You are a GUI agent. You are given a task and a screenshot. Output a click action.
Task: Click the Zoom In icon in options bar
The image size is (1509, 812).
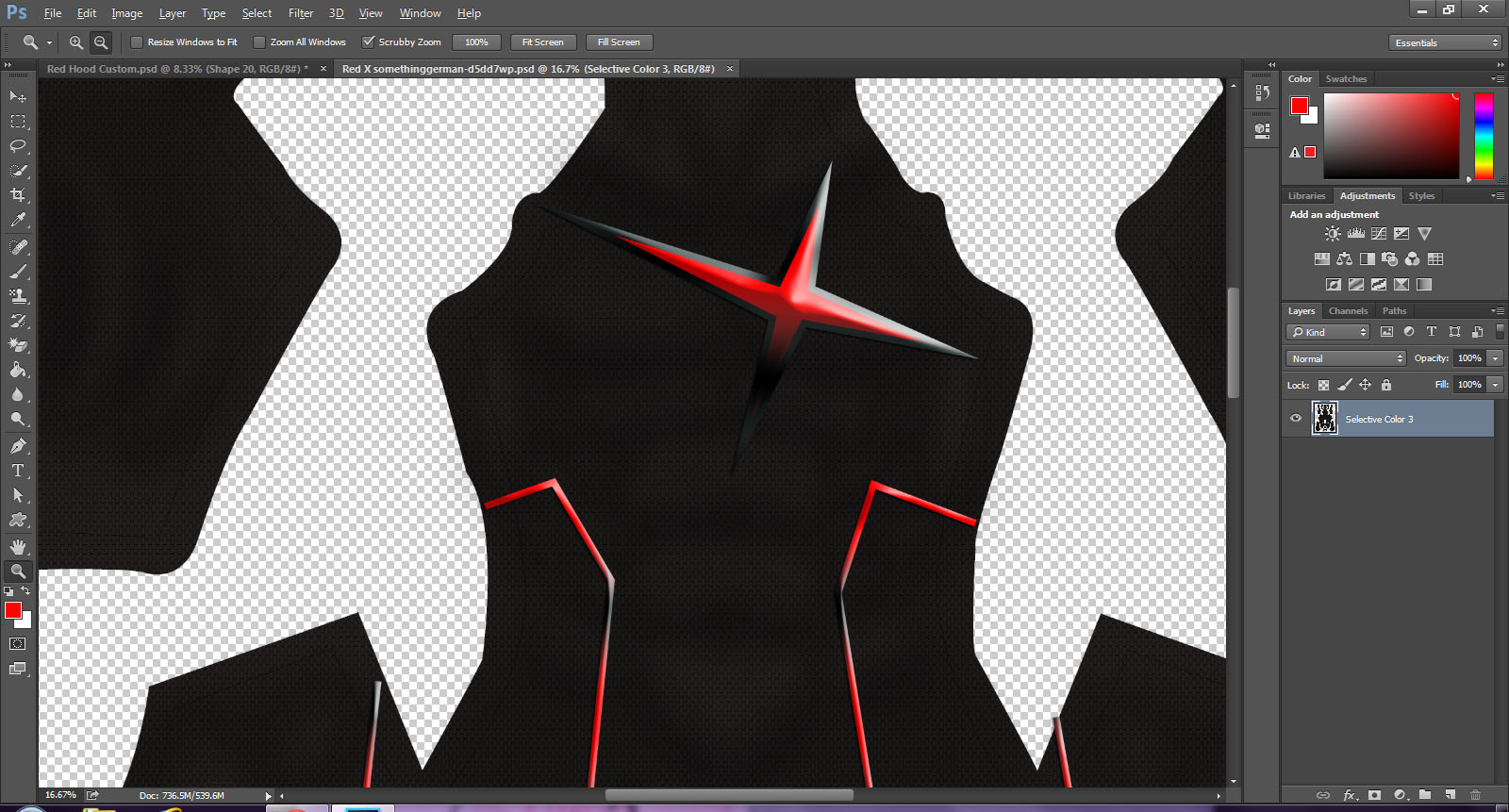76,42
